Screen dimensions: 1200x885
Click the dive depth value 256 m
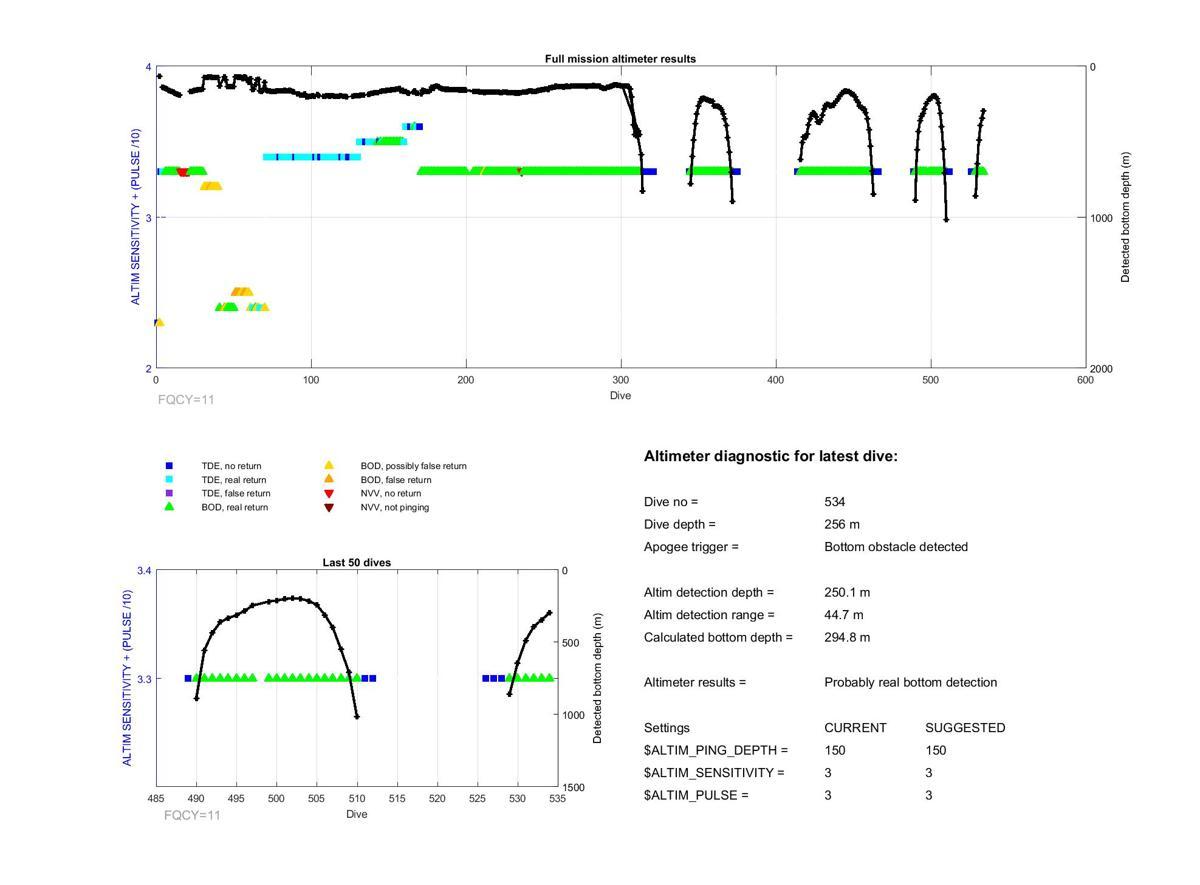pos(842,524)
